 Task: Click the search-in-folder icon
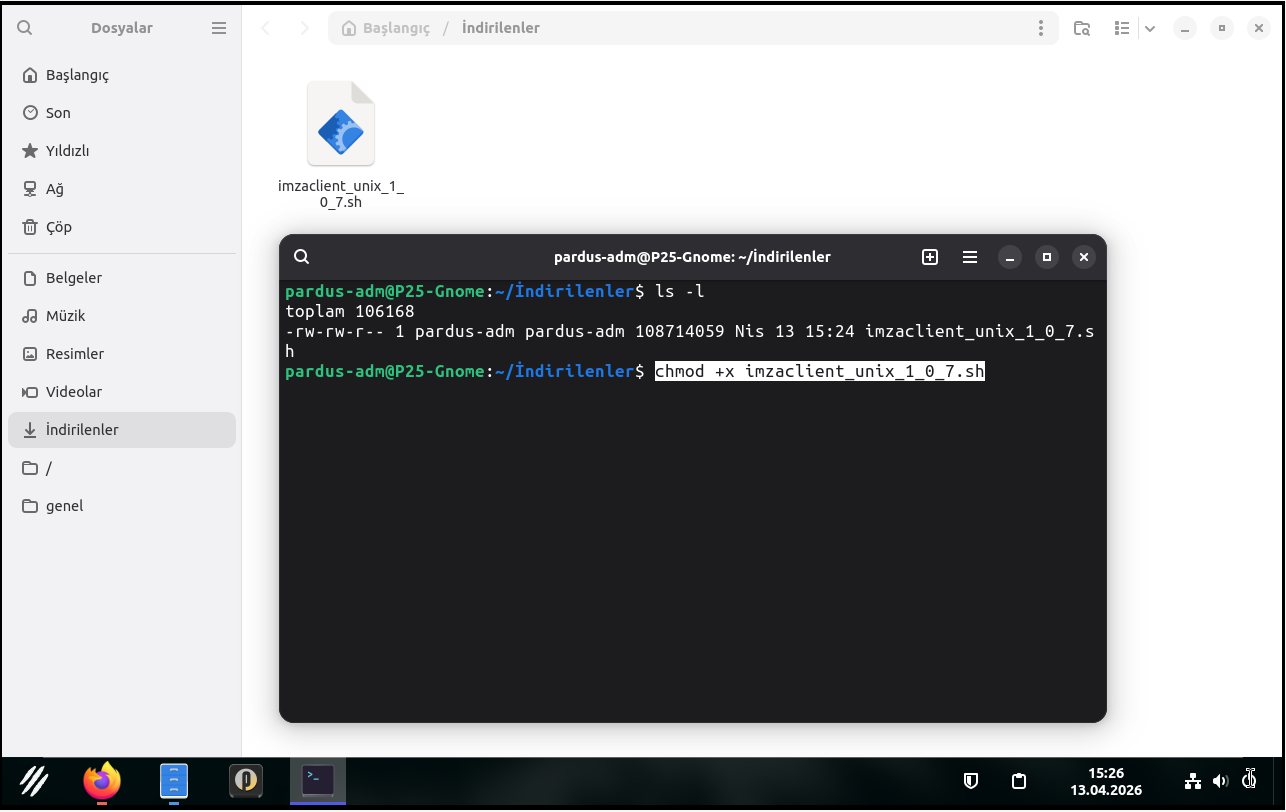coord(1082,28)
